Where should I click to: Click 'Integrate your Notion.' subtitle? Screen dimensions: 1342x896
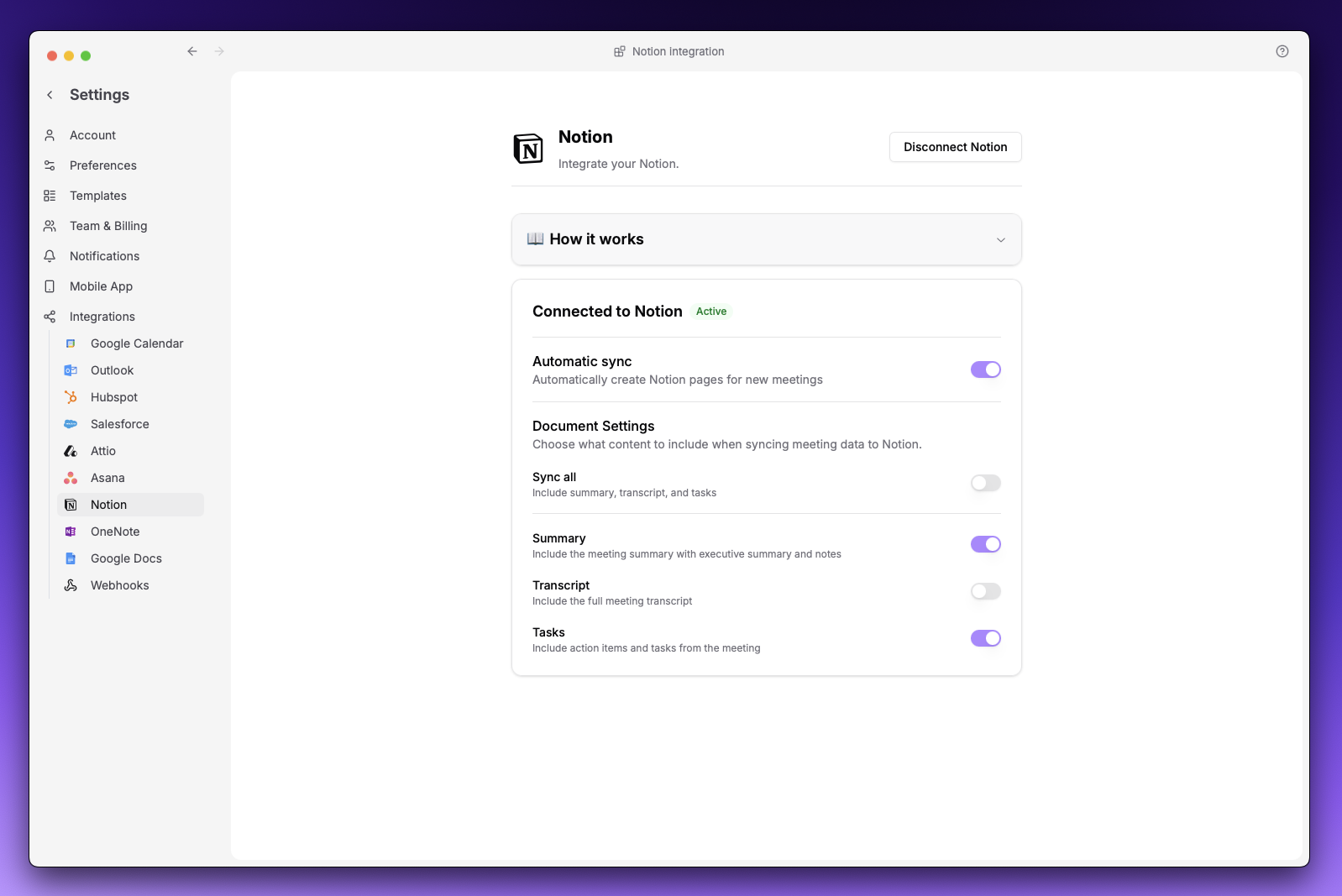[618, 164]
